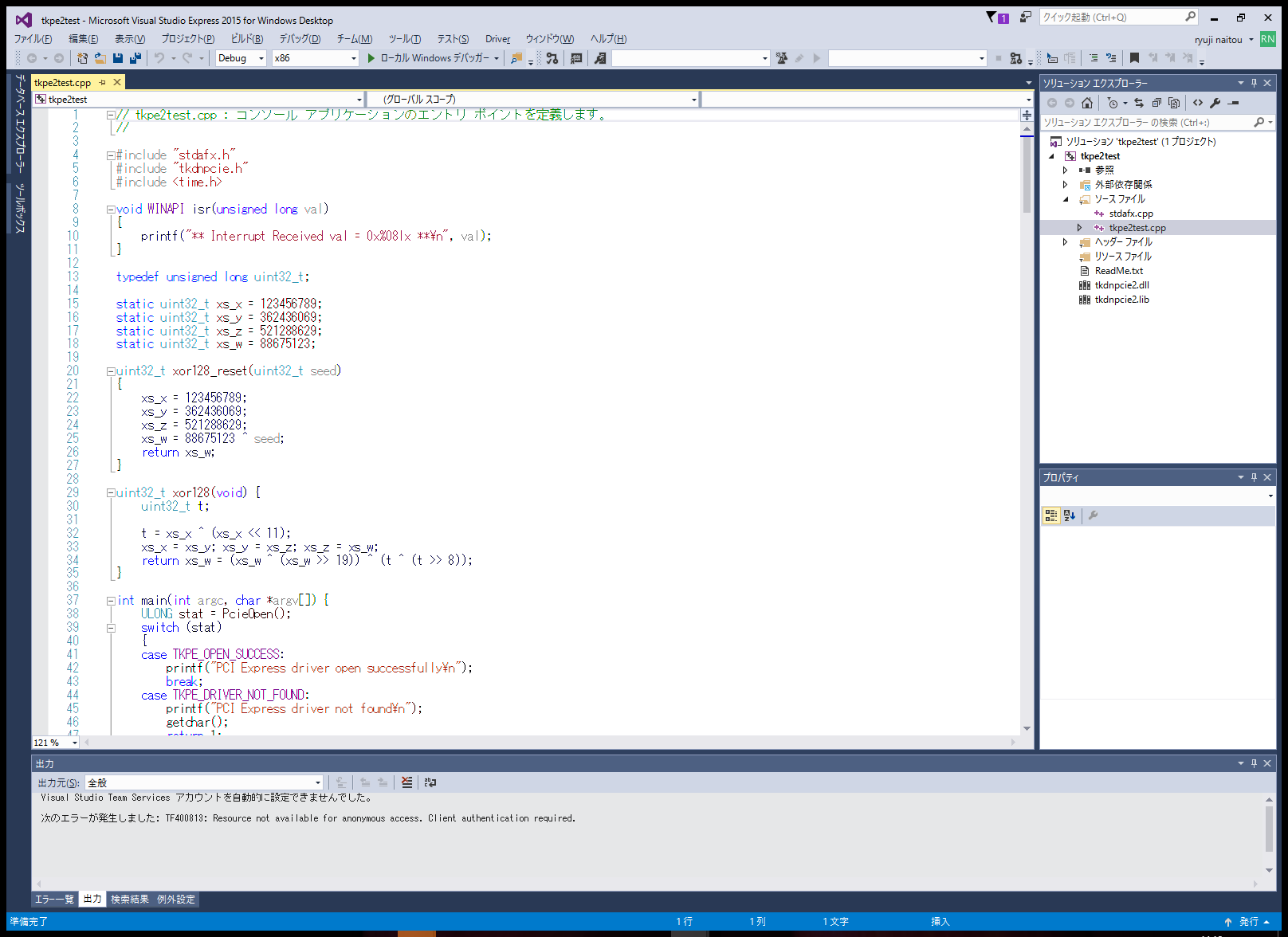Click 発行 in the status bar
Image resolution: width=1288 pixels, height=937 pixels.
coord(1248,922)
